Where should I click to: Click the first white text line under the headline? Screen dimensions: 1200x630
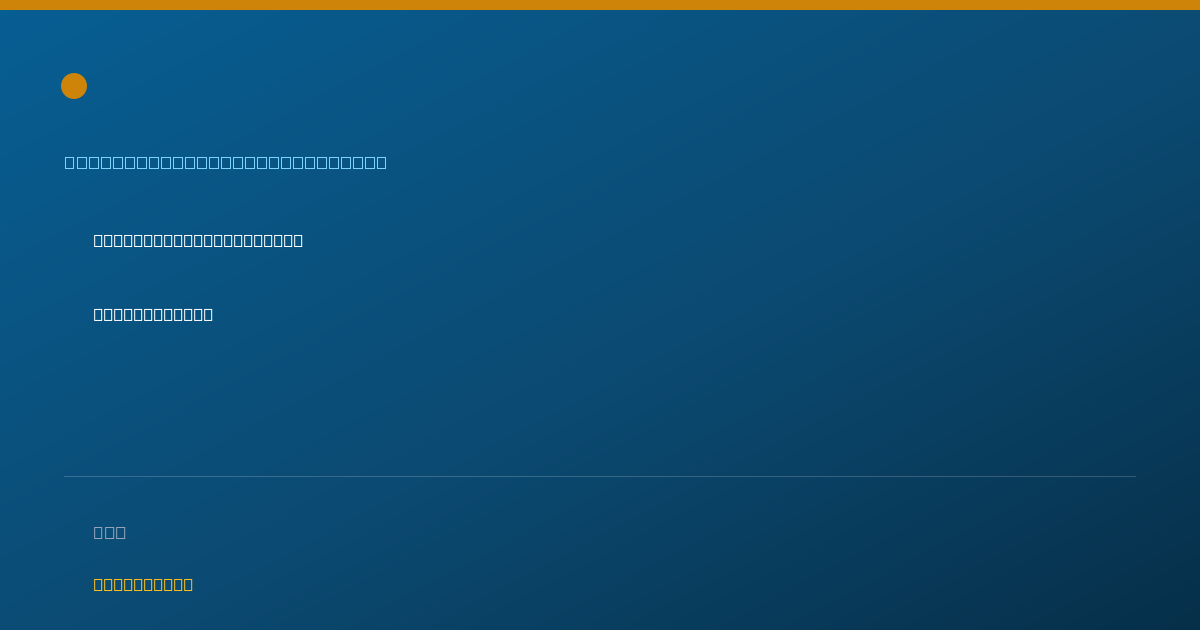(x=198, y=240)
